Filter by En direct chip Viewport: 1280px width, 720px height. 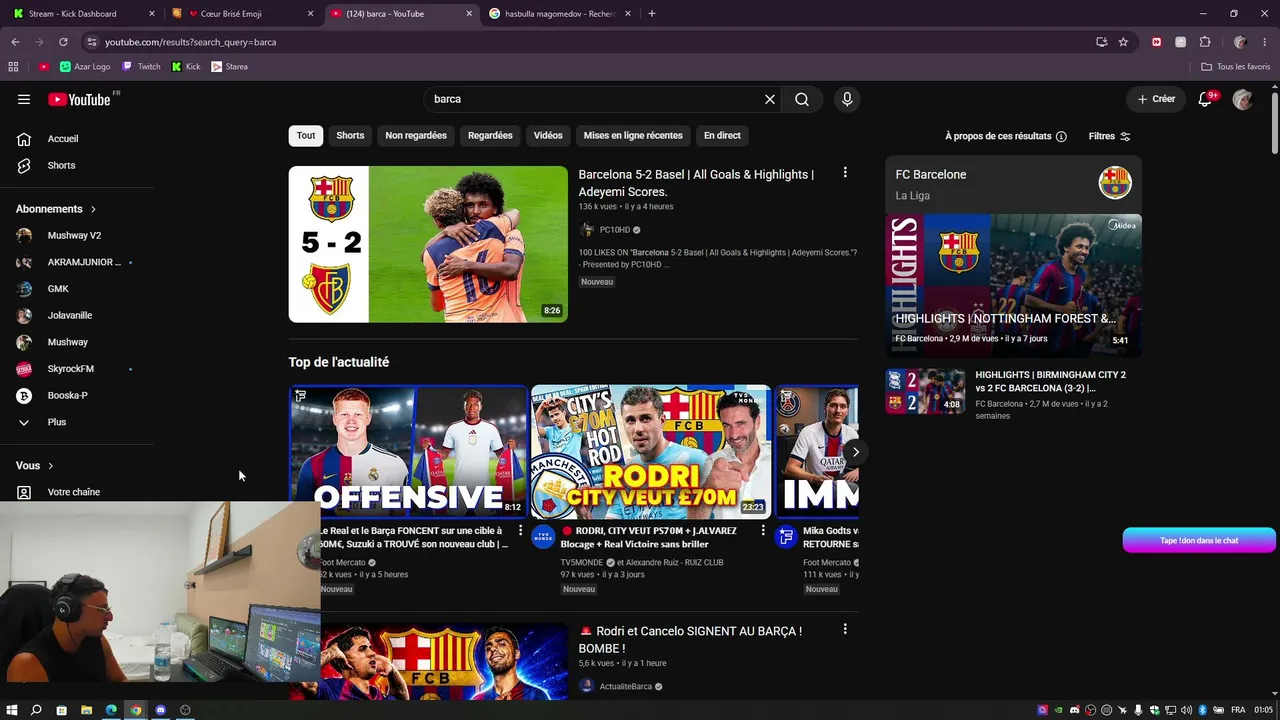tap(722, 135)
